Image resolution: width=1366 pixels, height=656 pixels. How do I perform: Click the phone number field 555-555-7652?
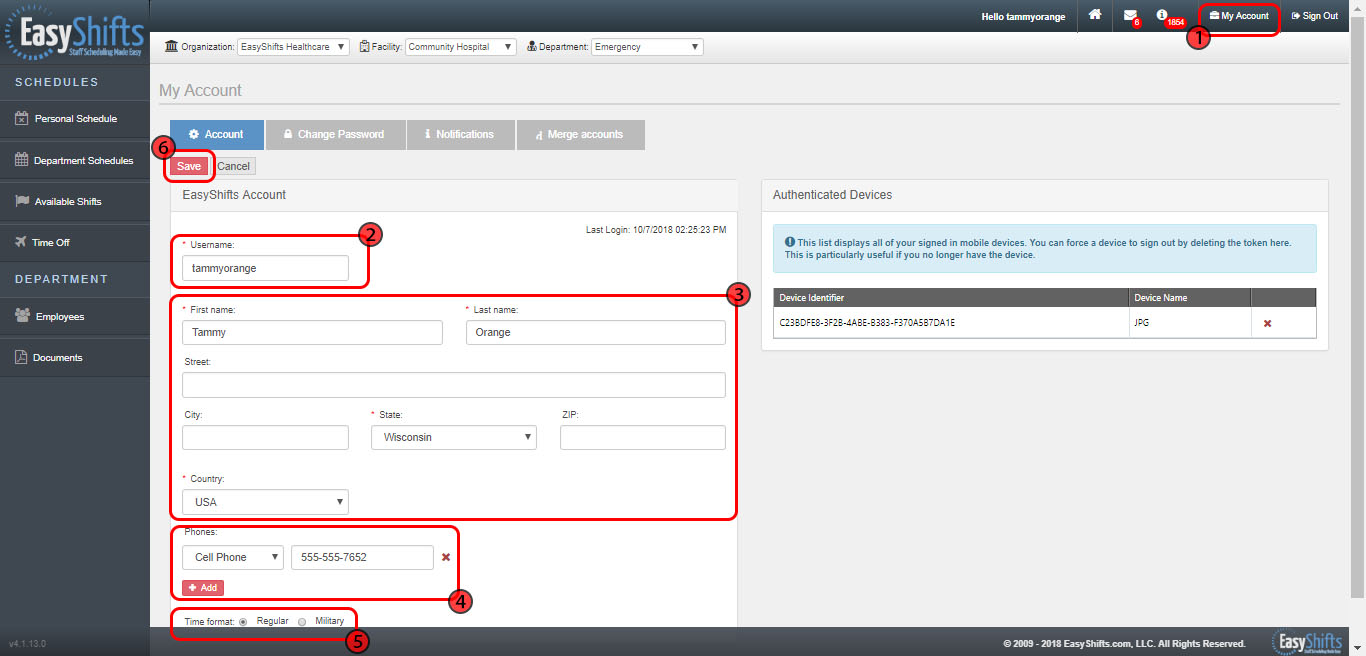362,557
